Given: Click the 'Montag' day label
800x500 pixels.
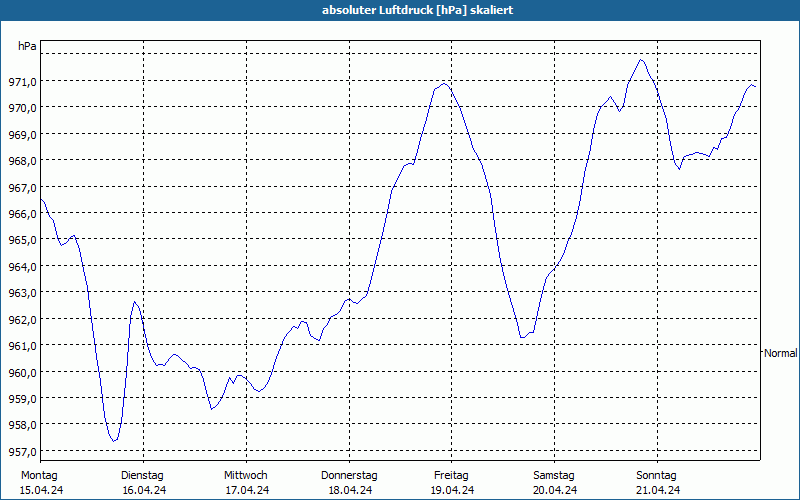Looking at the screenshot, I should [39, 475].
